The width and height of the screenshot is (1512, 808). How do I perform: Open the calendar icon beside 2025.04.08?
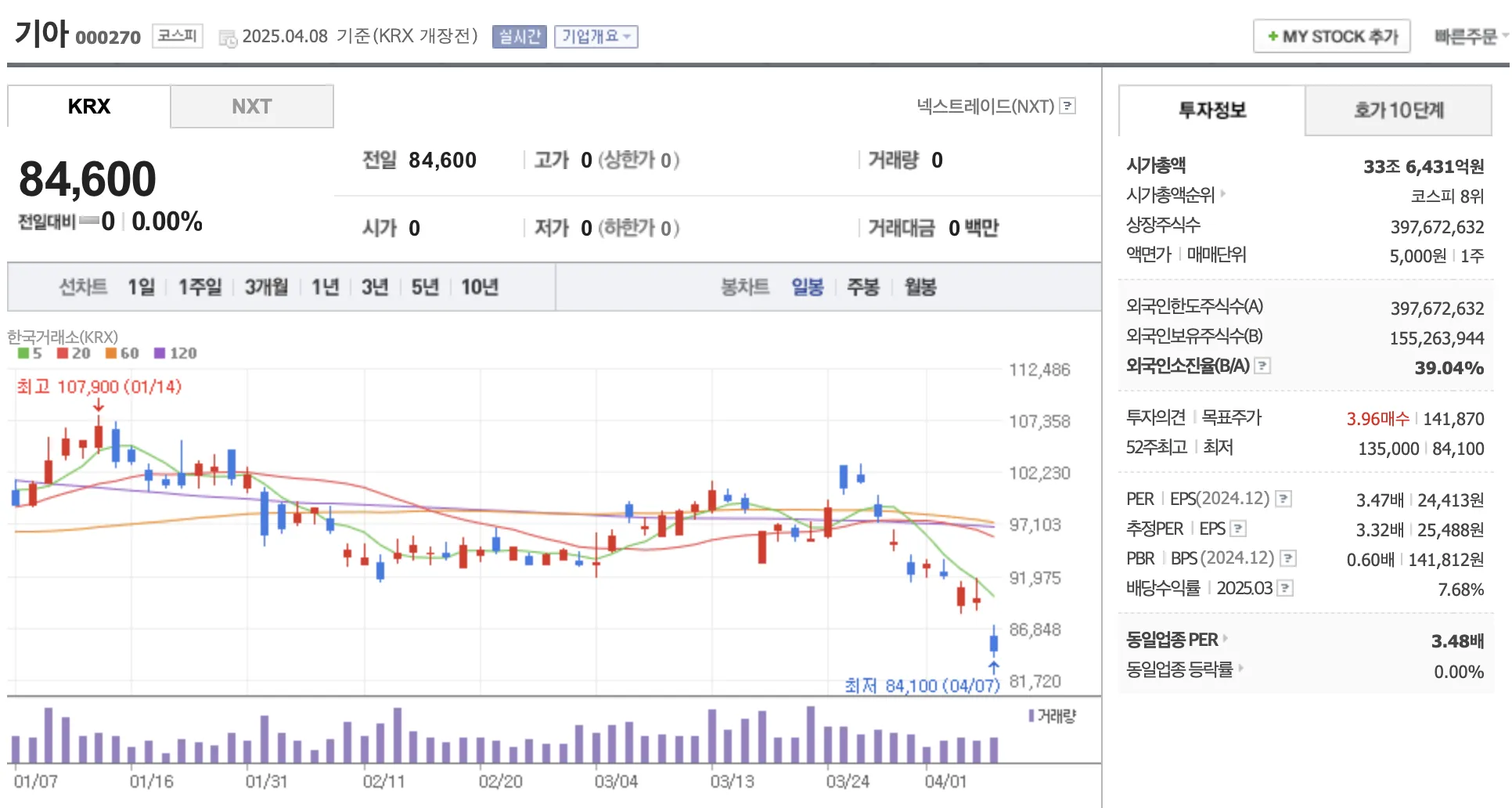click(x=228, y=38)
